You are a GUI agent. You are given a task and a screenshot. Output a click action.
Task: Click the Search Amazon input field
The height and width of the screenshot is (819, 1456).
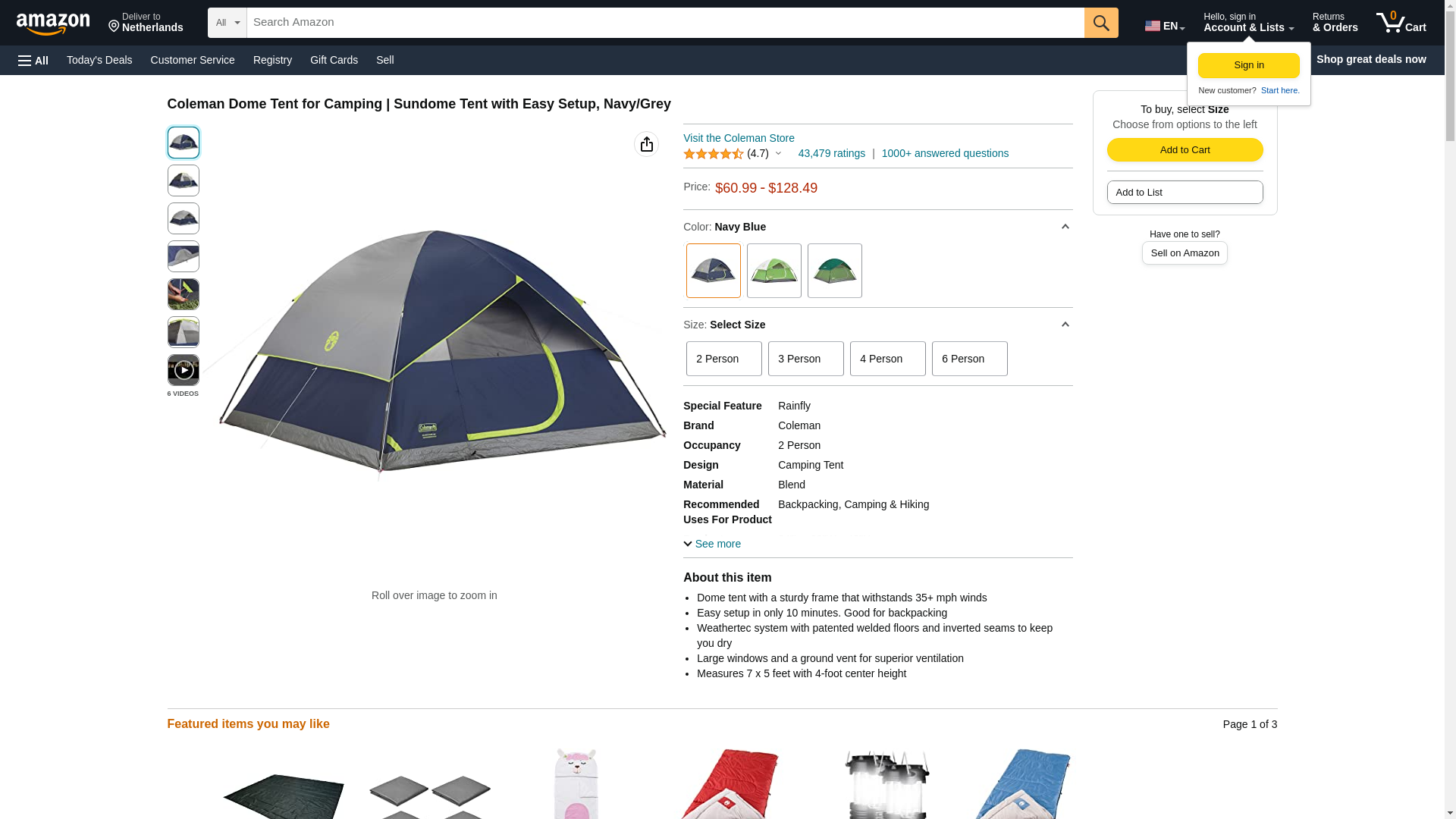(665, 23)
